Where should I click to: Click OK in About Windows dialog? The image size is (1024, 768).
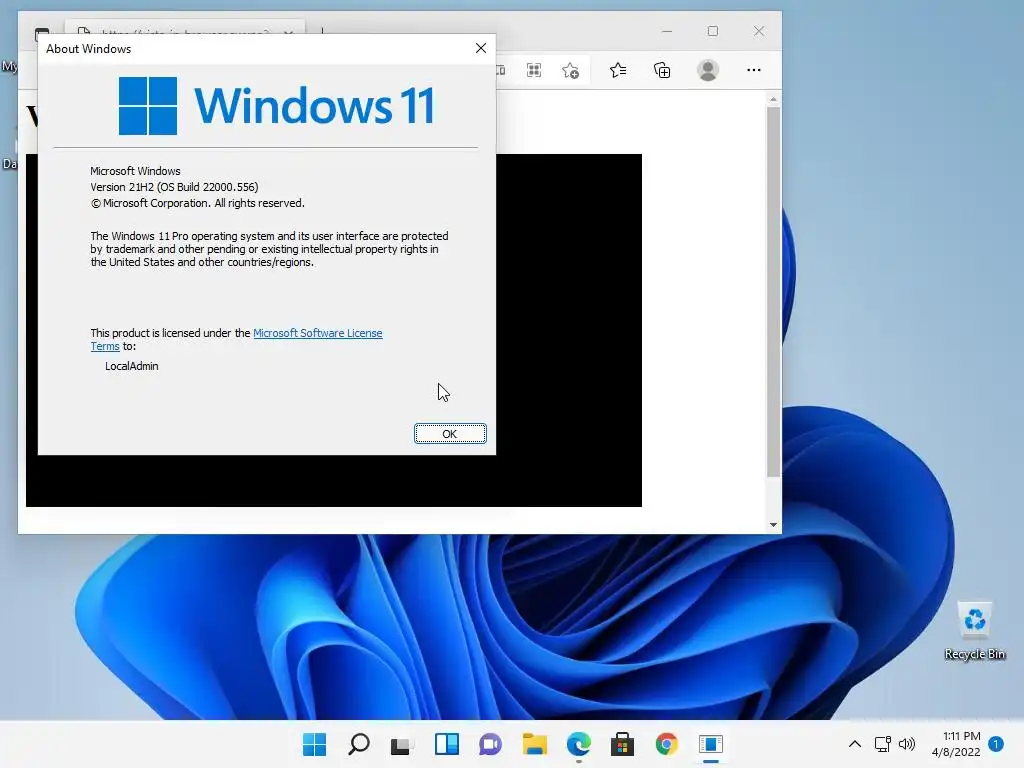tap(450, 434)
